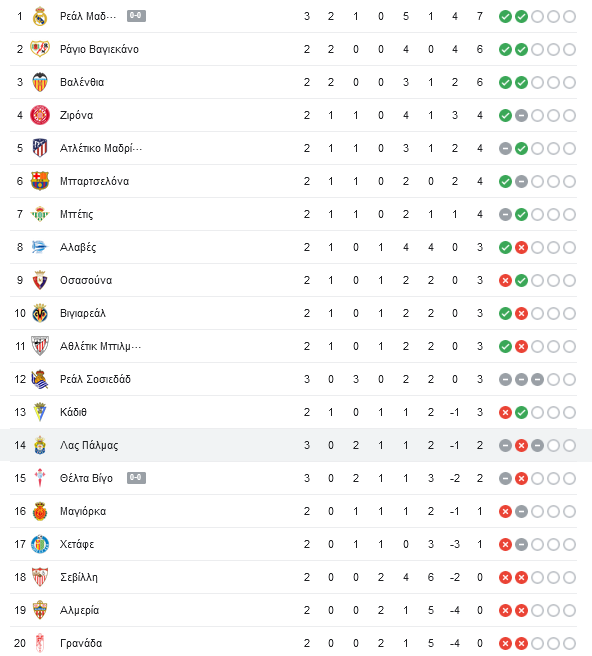The width and height of the screenshot is (592, 656).
Task: Select the Girona red crest
Action: (40, 115)
